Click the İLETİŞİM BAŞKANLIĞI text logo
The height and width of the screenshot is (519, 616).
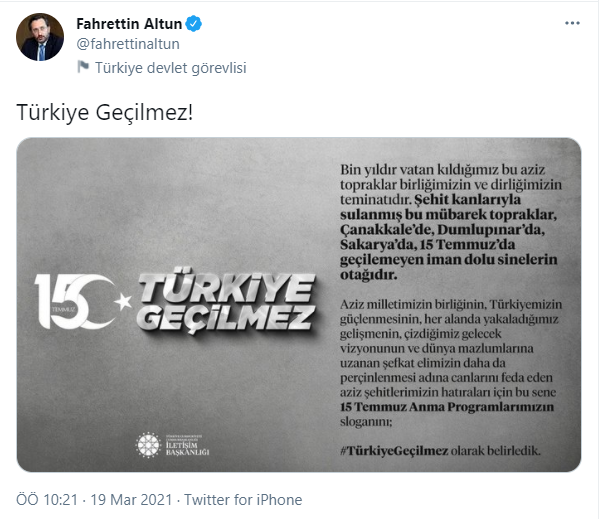pyautogui.click(x=187, y=446)
